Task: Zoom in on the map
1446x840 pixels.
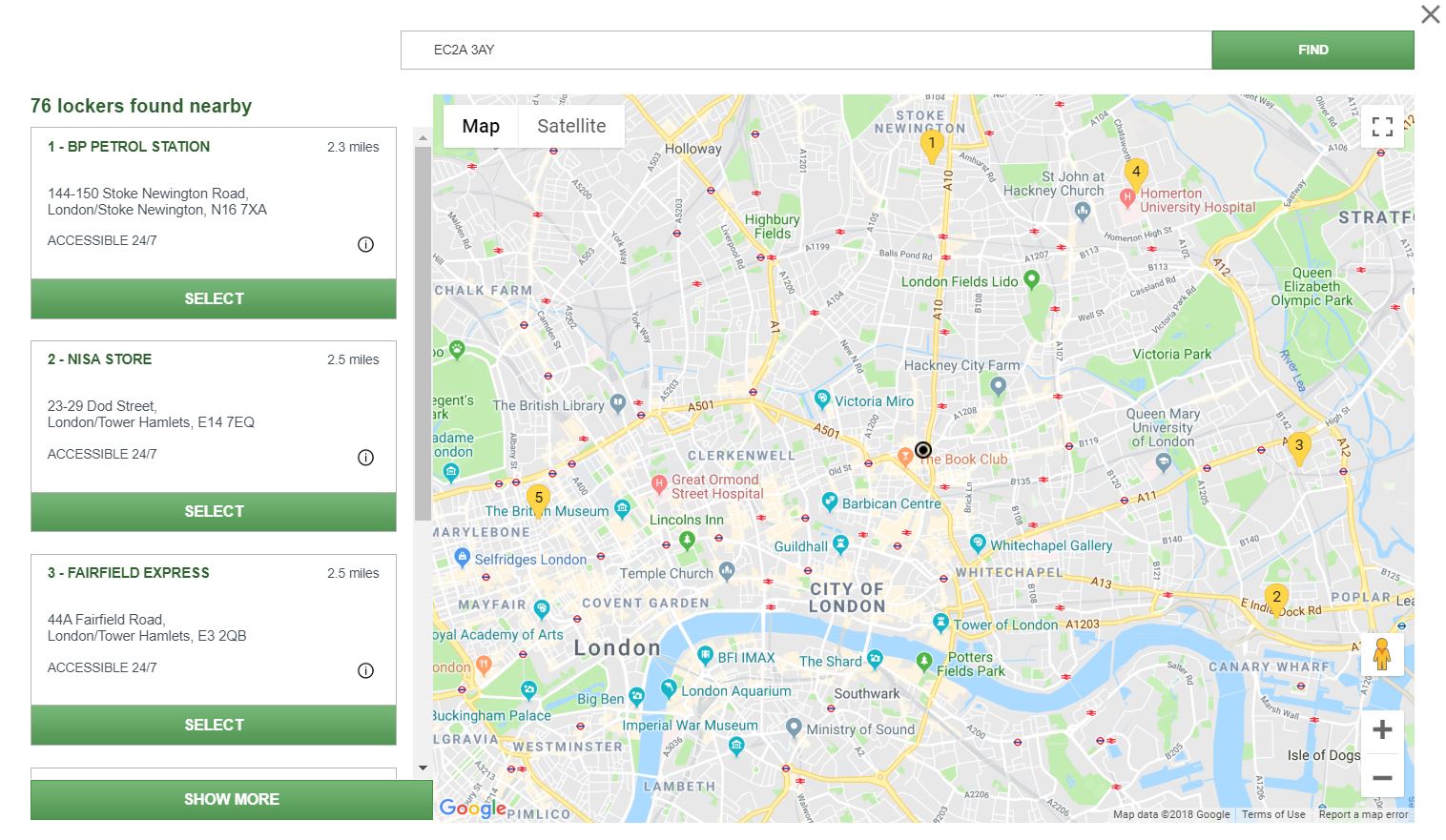Action: pyautogui.click(x=1382, y=730)
